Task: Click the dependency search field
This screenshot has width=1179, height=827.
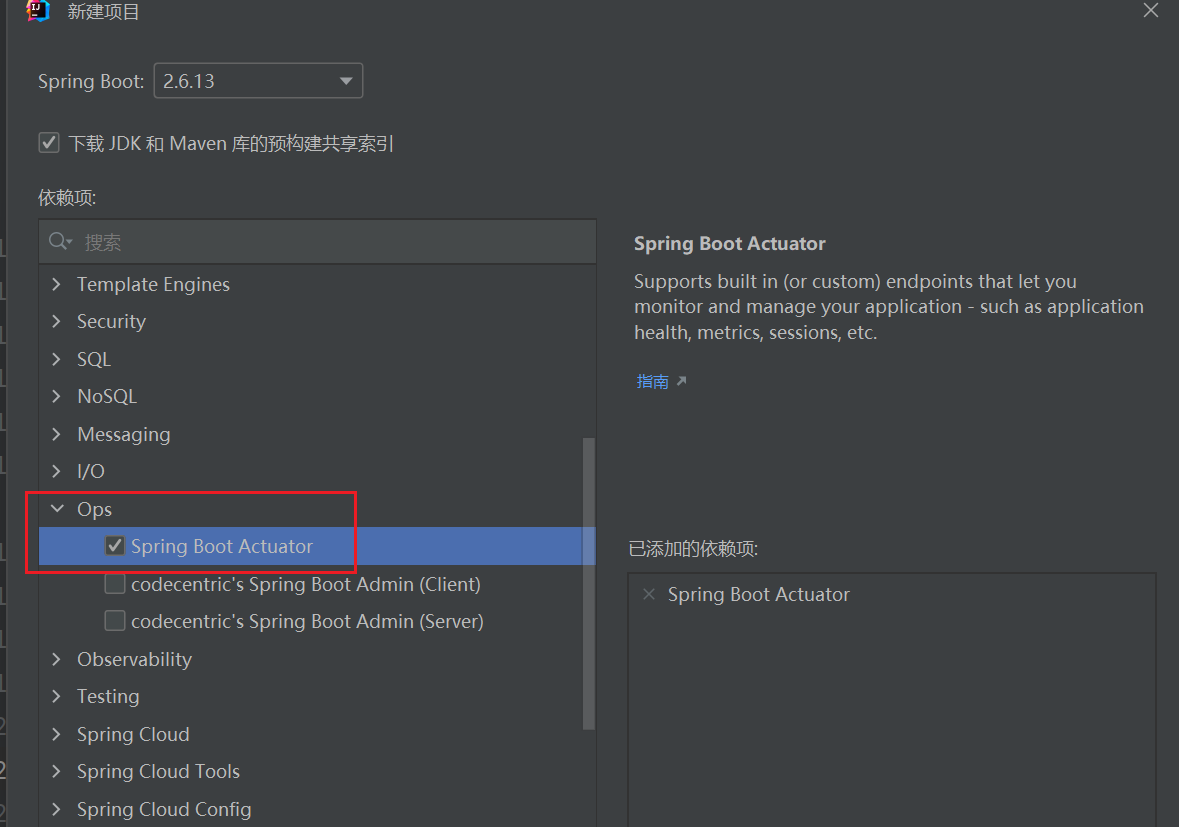Action: pyautogui.click(x=317, y=242)
